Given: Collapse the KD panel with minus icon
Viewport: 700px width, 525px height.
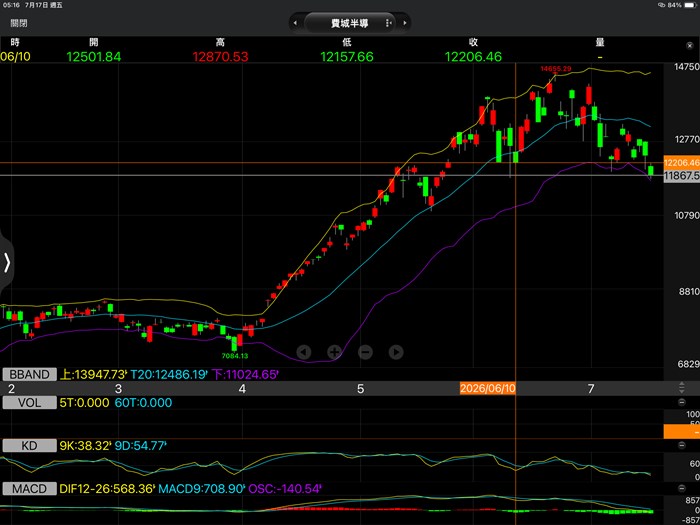Looking at the screenshot, I should pos(682,445).
